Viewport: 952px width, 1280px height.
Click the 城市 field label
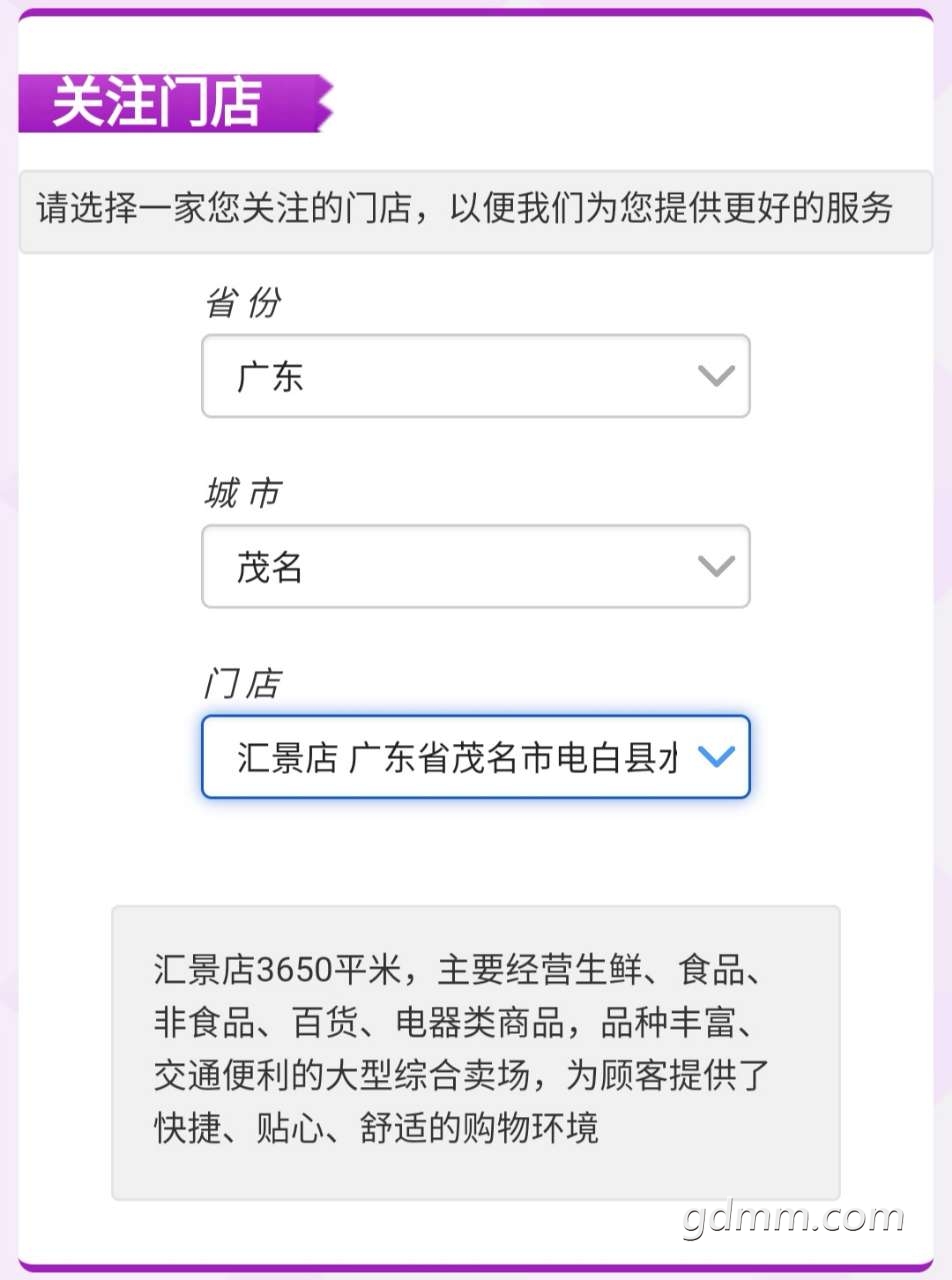[243, 494]
